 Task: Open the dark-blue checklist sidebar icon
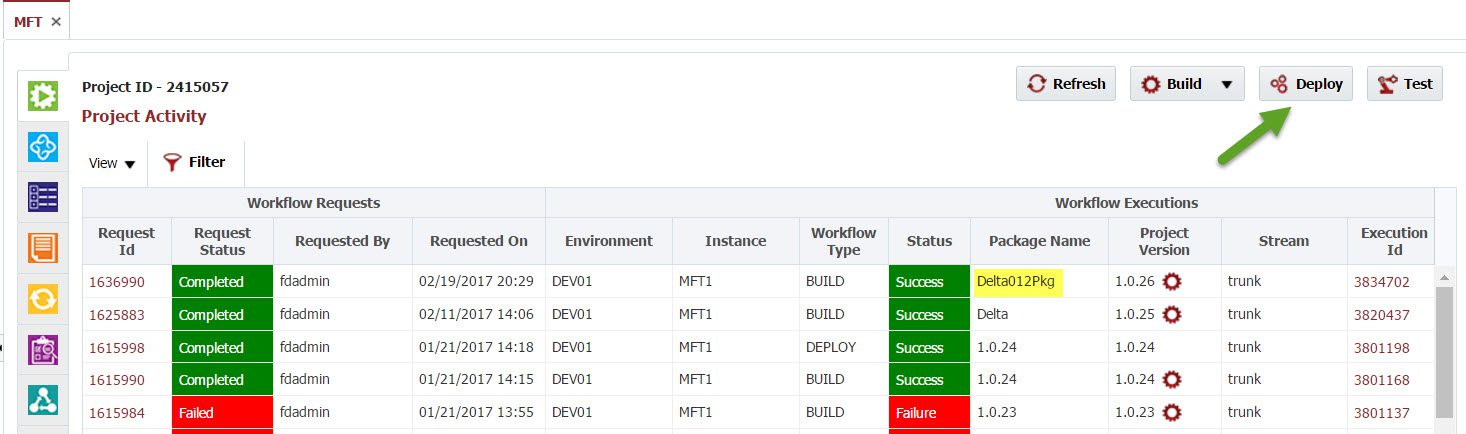point(43,197)
